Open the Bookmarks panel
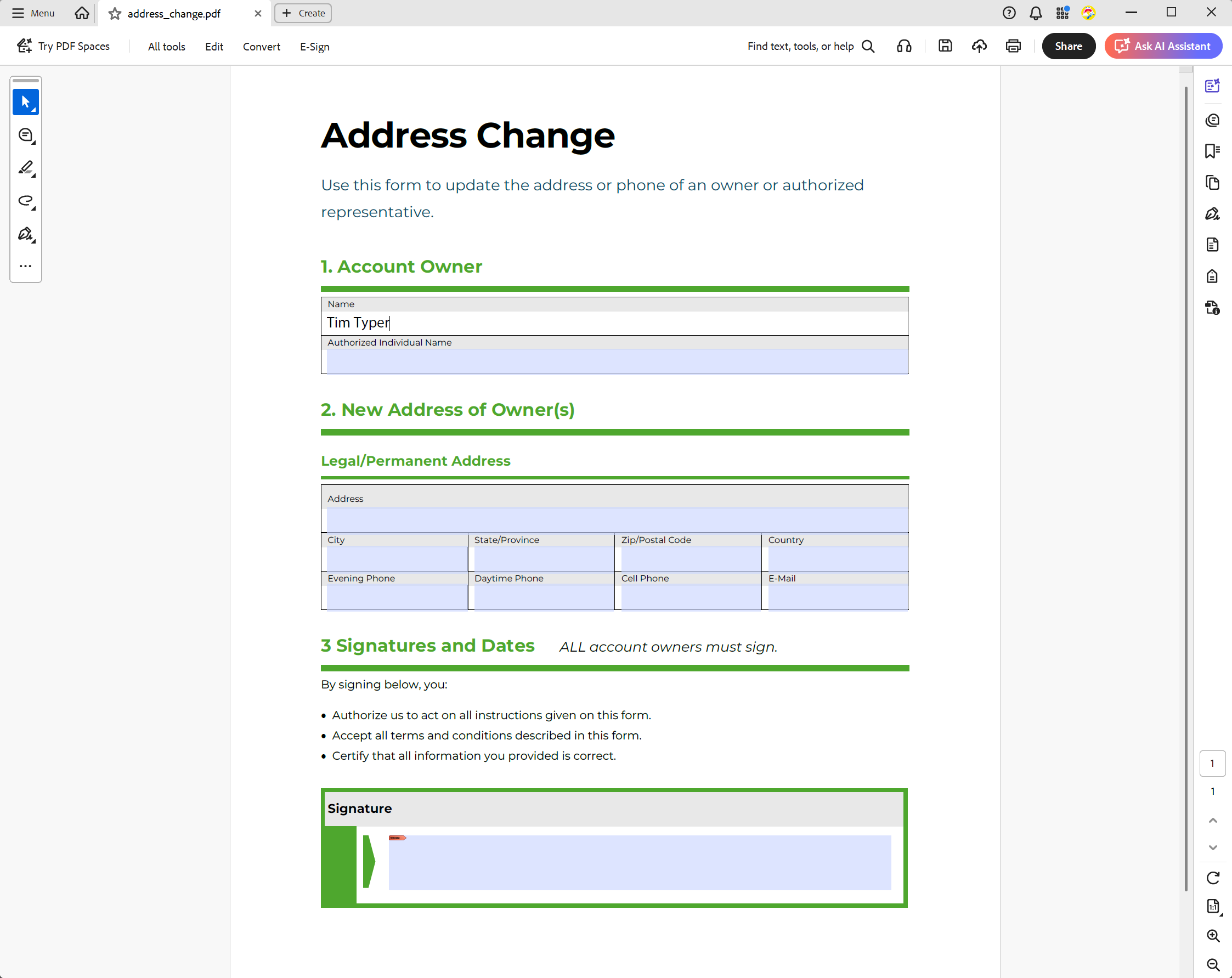The width and height of the screenshot is (1232, 978). (1213, 151)
